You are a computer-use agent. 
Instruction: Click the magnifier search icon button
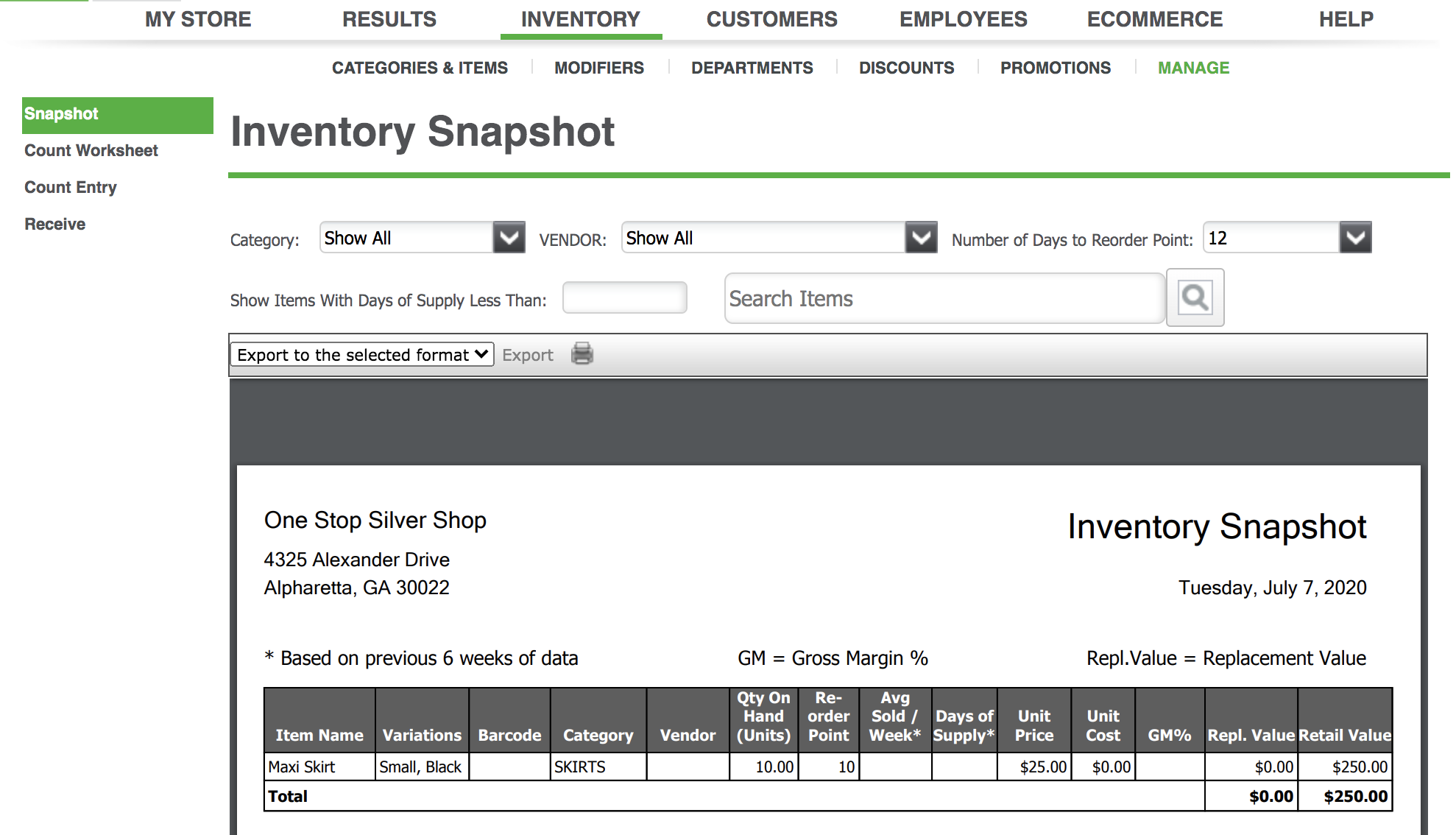tap(1195, 297)
